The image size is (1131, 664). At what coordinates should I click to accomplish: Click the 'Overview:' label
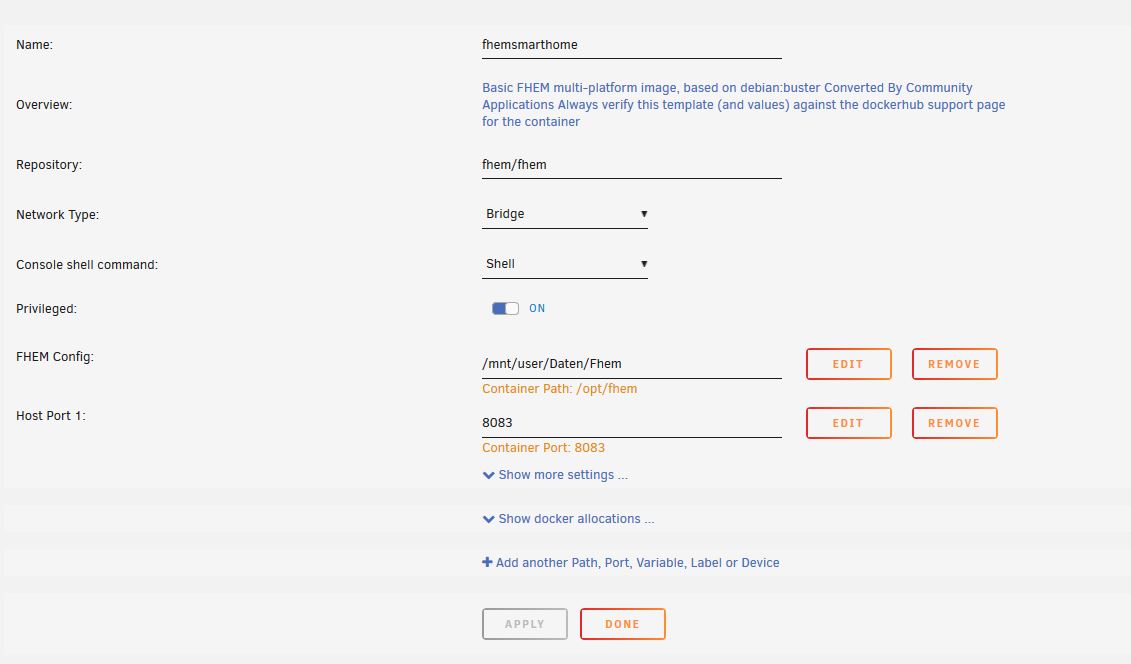[x=44, y=105]
